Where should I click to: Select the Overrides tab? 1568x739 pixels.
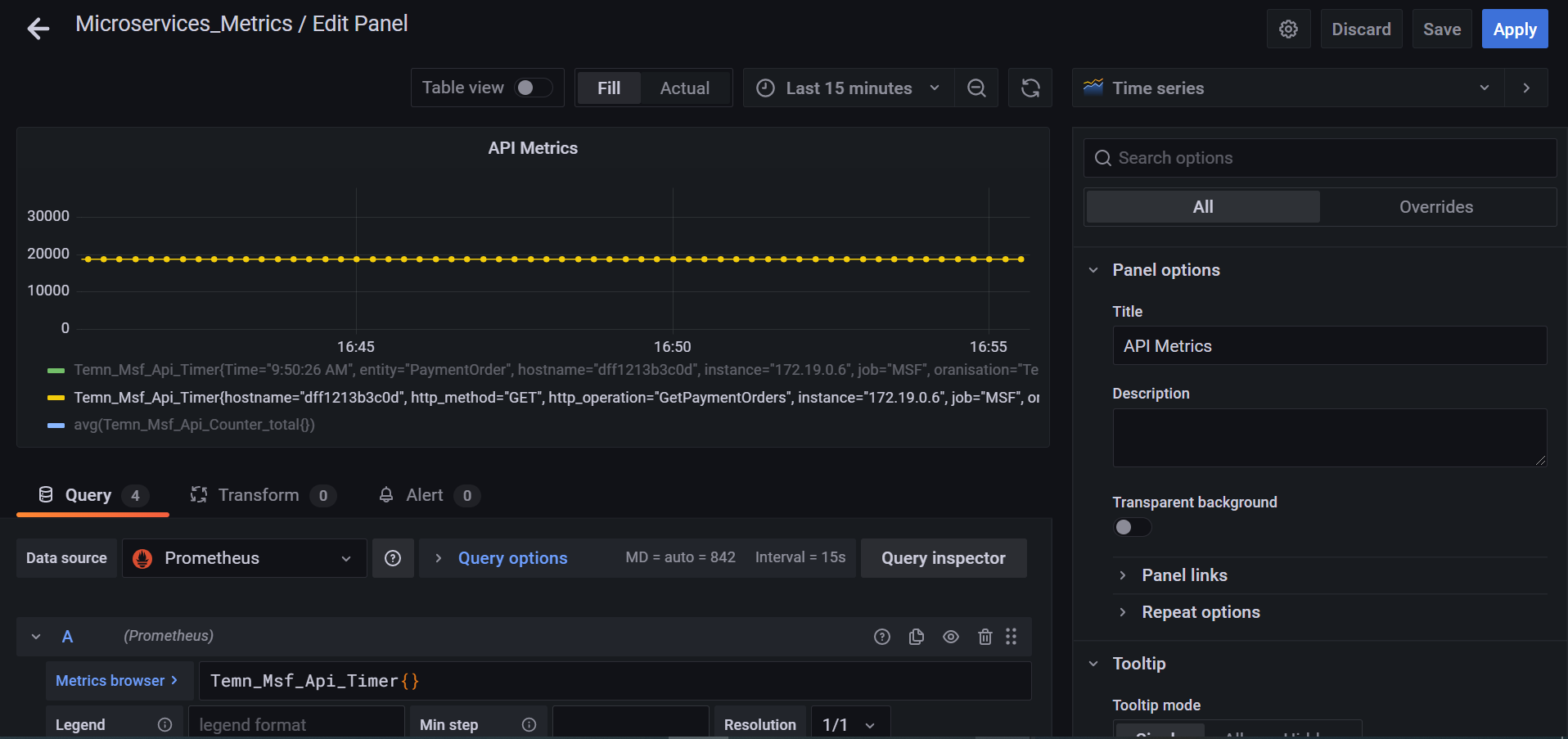click(1435, 207)
